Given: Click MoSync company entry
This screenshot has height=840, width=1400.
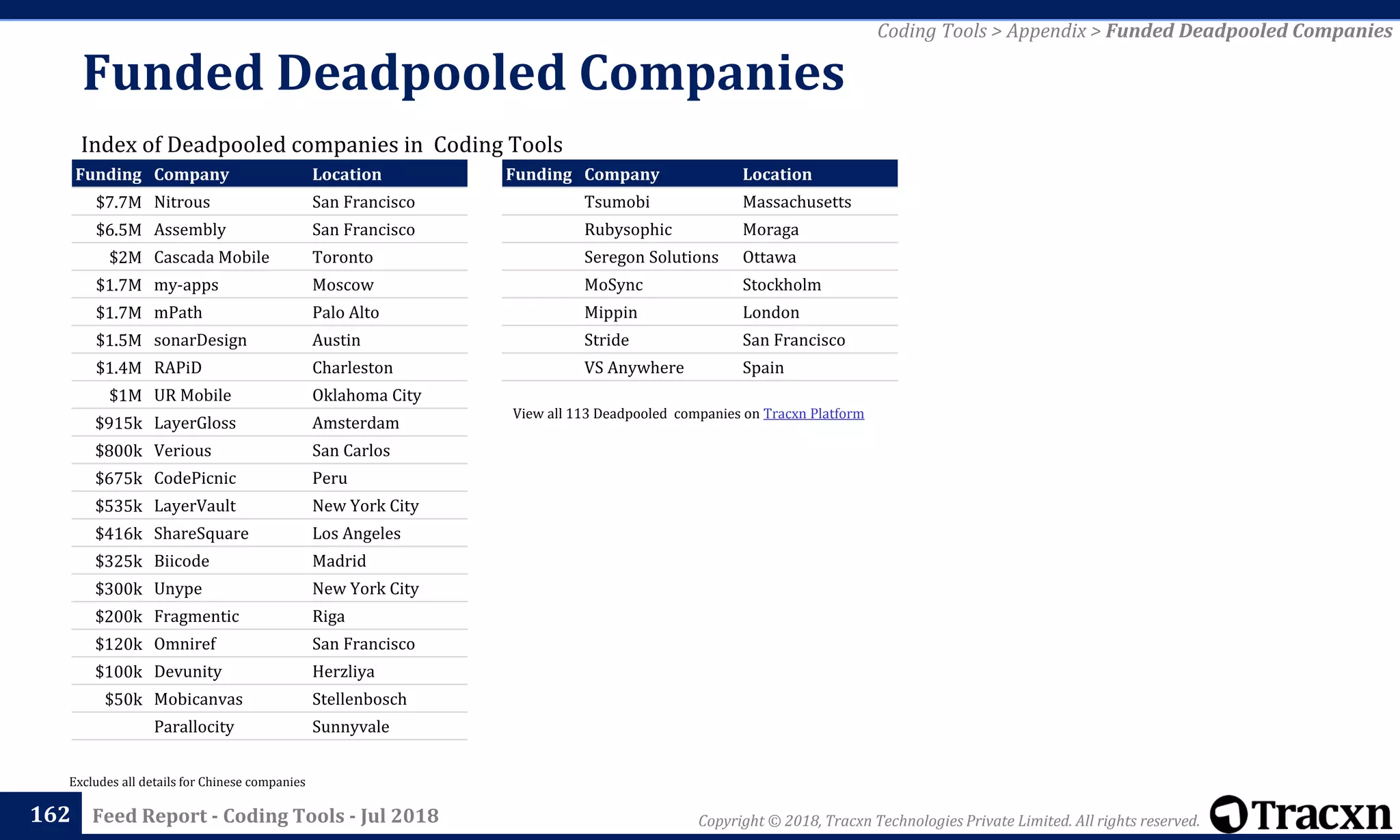Looking at the screenshot, I should tap(614, 285).
